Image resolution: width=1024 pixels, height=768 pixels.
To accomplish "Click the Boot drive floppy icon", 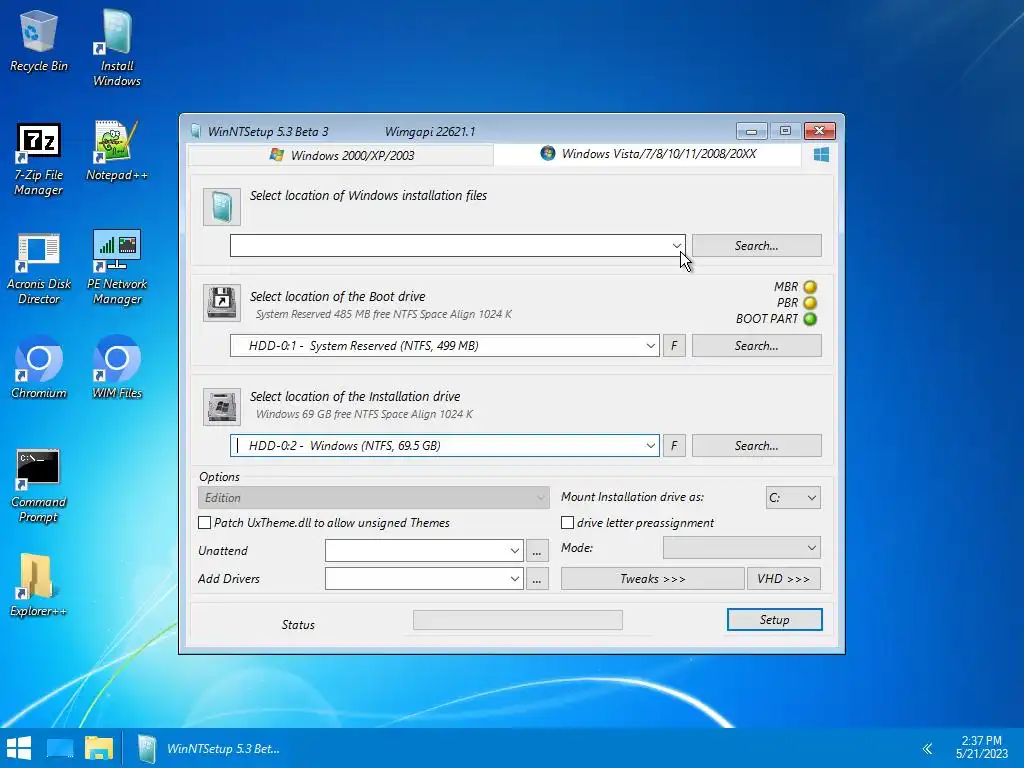I will pyautogui.click(x=221, y=302).
